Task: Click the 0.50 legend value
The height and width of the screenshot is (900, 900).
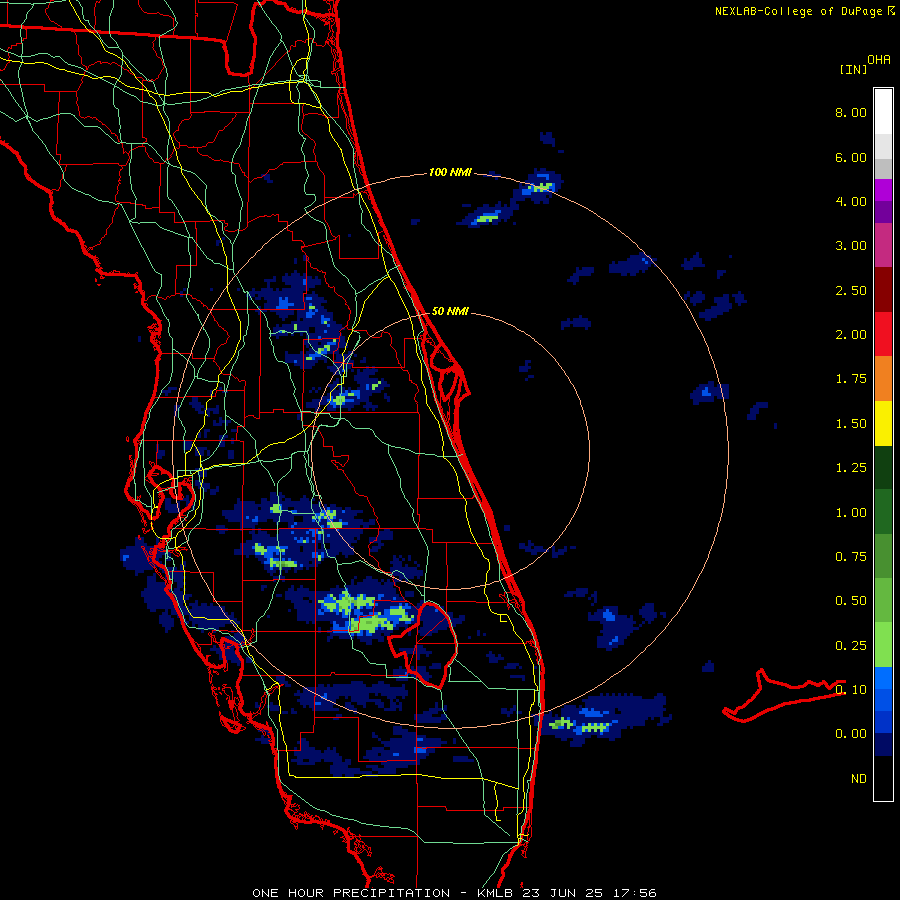Action: [x=851, y=601]
